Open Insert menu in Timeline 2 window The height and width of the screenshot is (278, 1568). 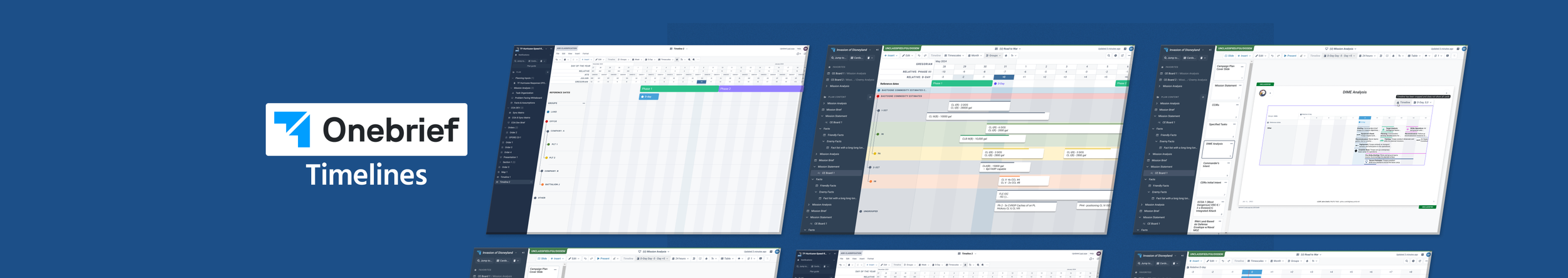[x=578, y=53]
